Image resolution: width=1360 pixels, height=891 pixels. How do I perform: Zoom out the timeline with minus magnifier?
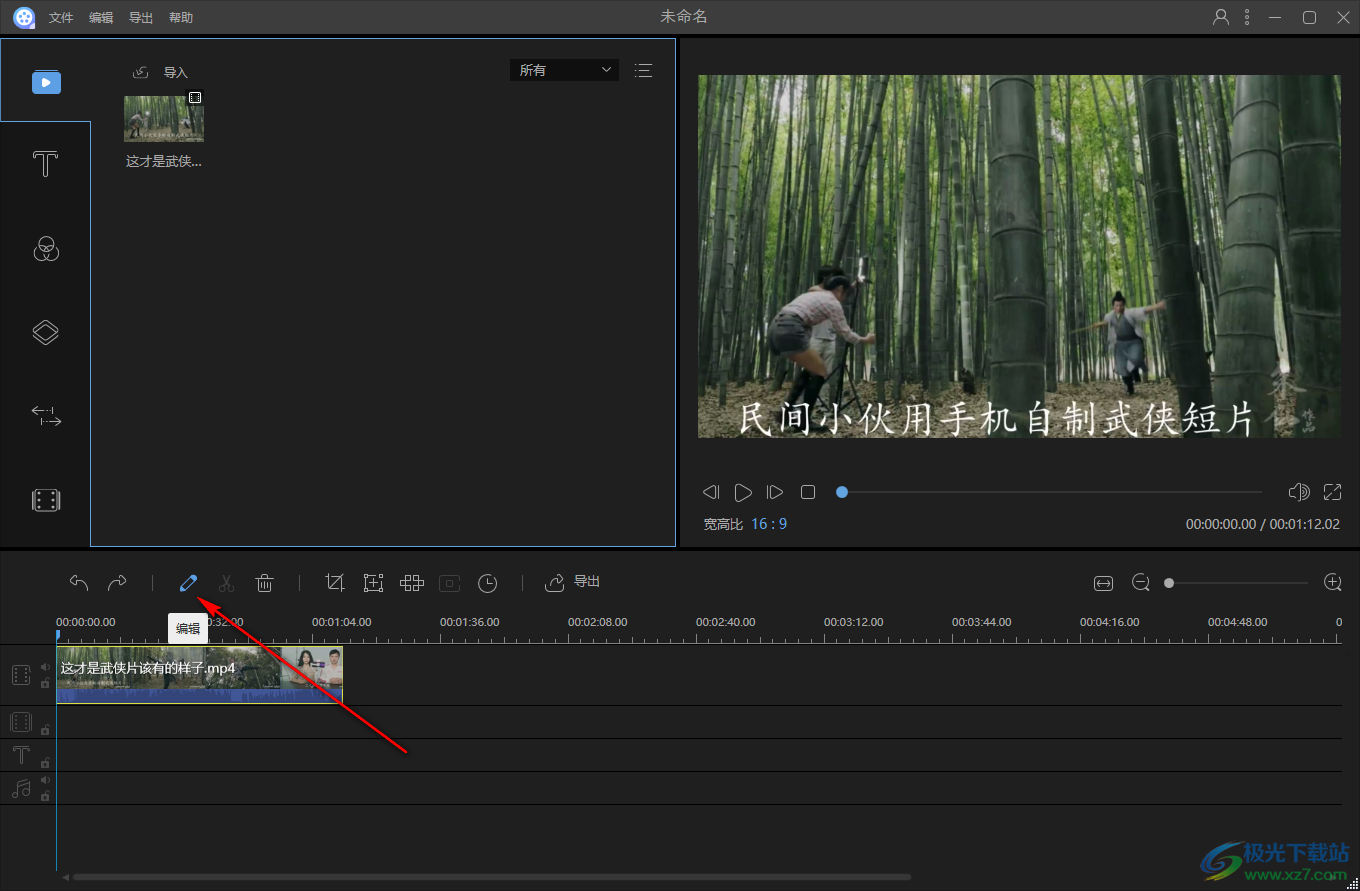point(1141,583)
